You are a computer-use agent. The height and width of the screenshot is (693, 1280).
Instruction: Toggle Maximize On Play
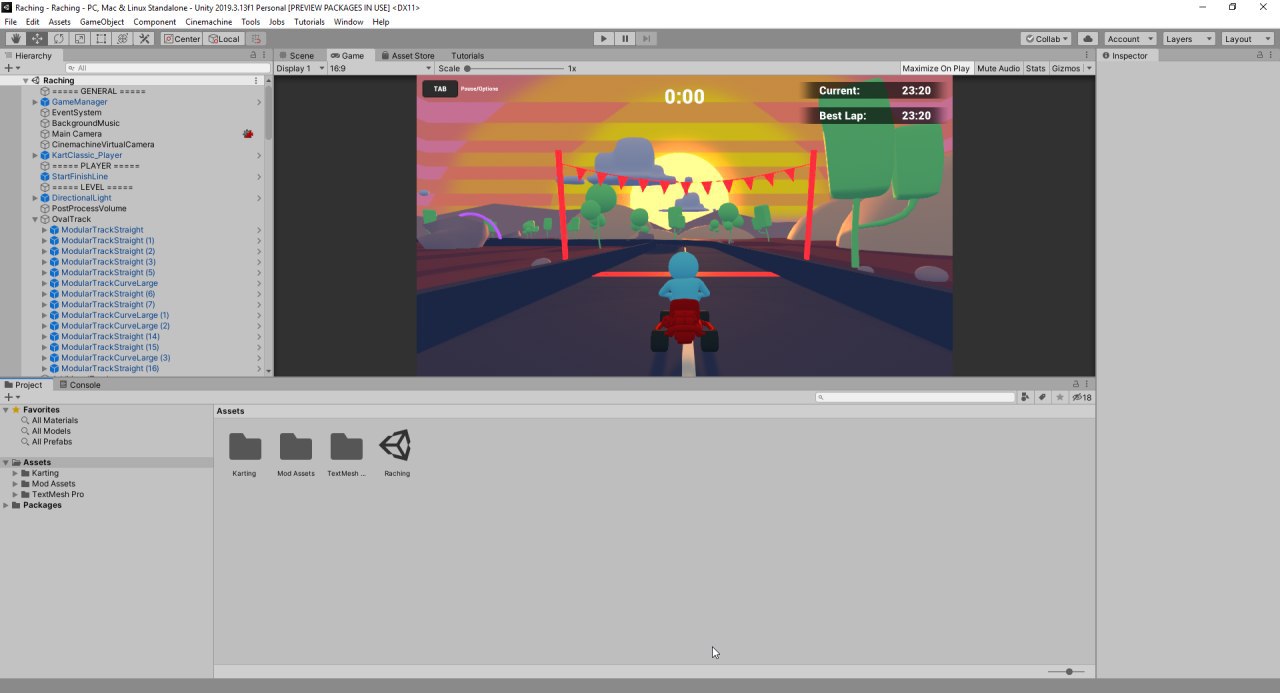pos(935,68)
